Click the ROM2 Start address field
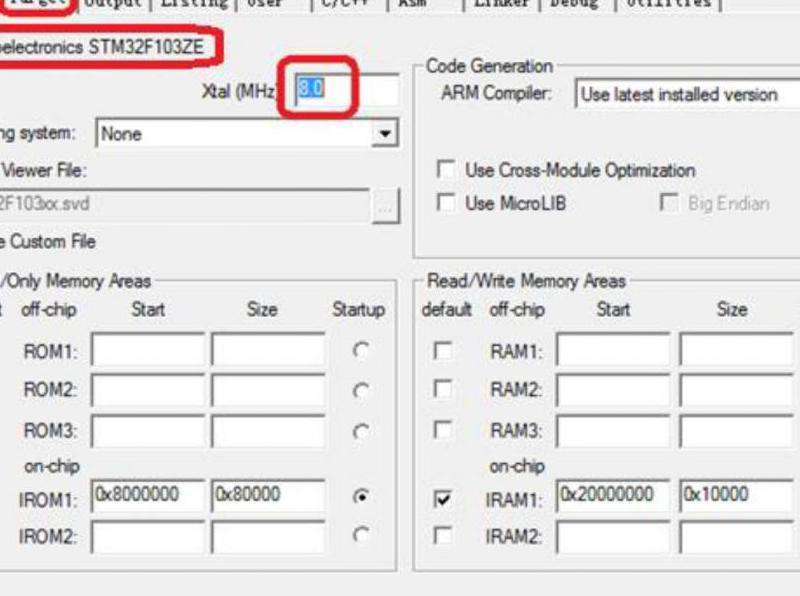 (x=148, y=390)
